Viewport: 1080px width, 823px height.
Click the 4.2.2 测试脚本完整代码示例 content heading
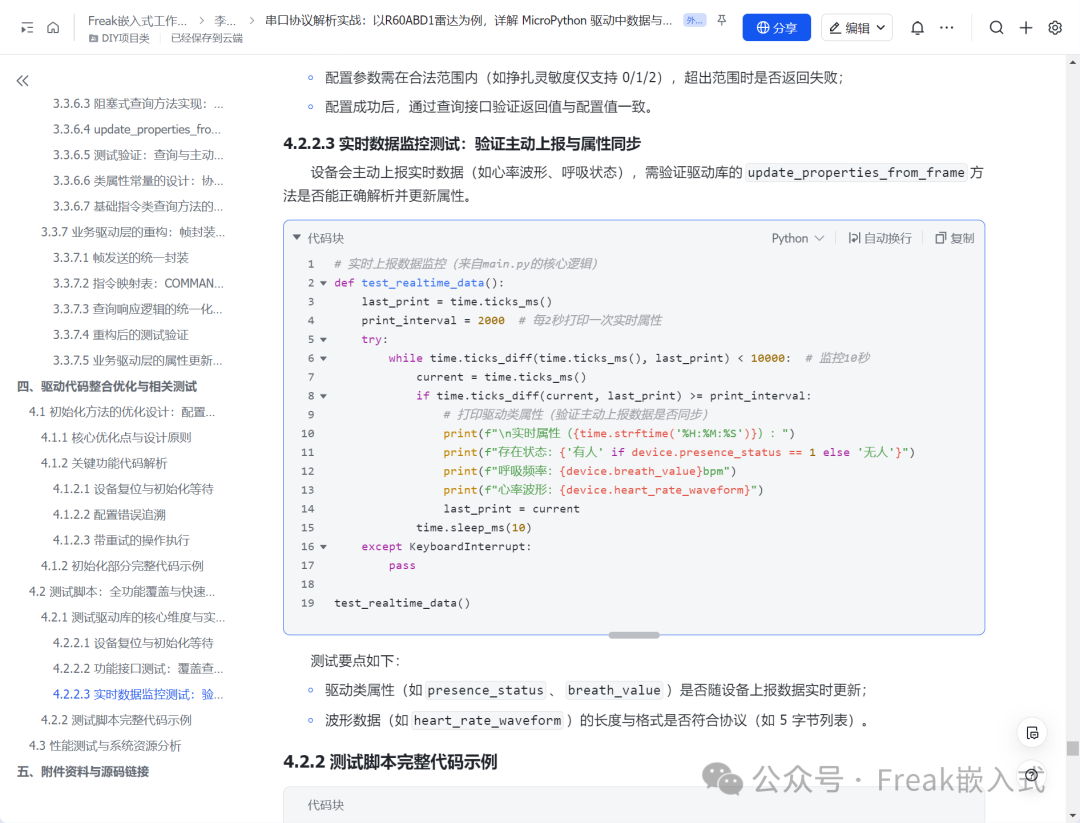pos(390,762)
